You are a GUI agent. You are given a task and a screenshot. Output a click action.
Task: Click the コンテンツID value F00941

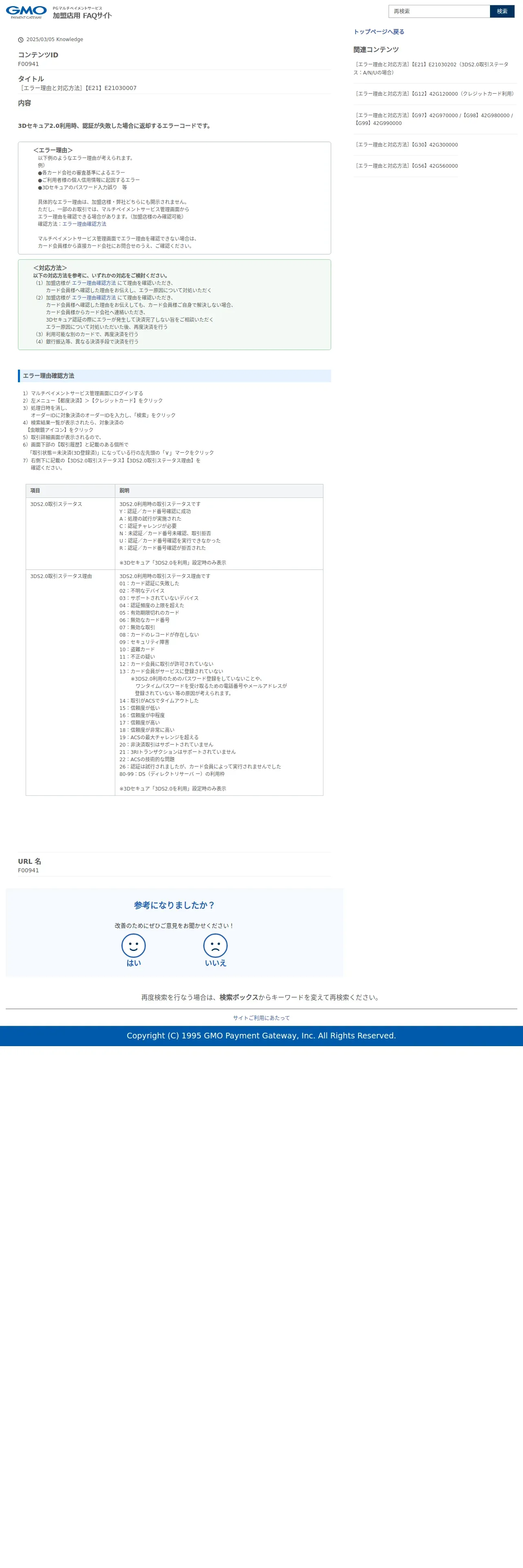click(29, 64)
